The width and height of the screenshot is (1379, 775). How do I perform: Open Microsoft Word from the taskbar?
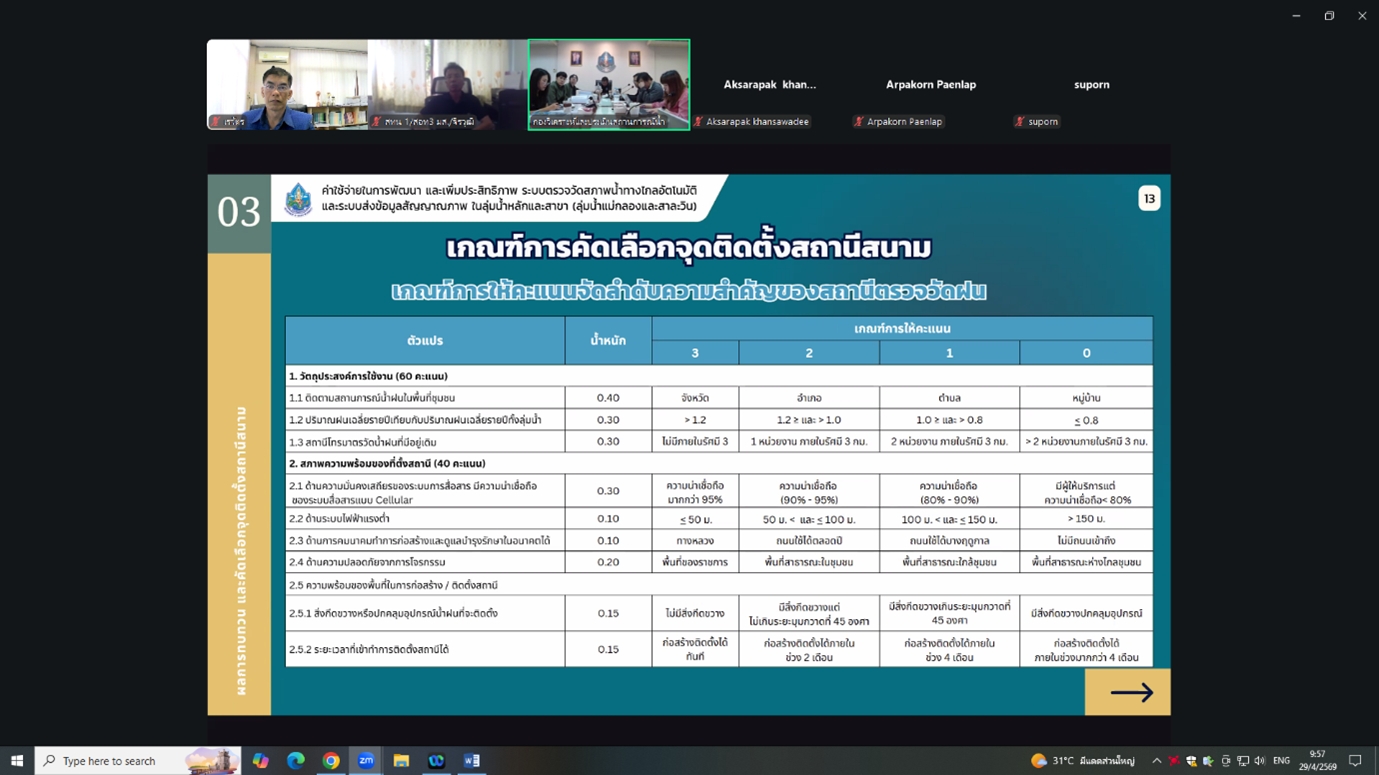tap(471, 761)
